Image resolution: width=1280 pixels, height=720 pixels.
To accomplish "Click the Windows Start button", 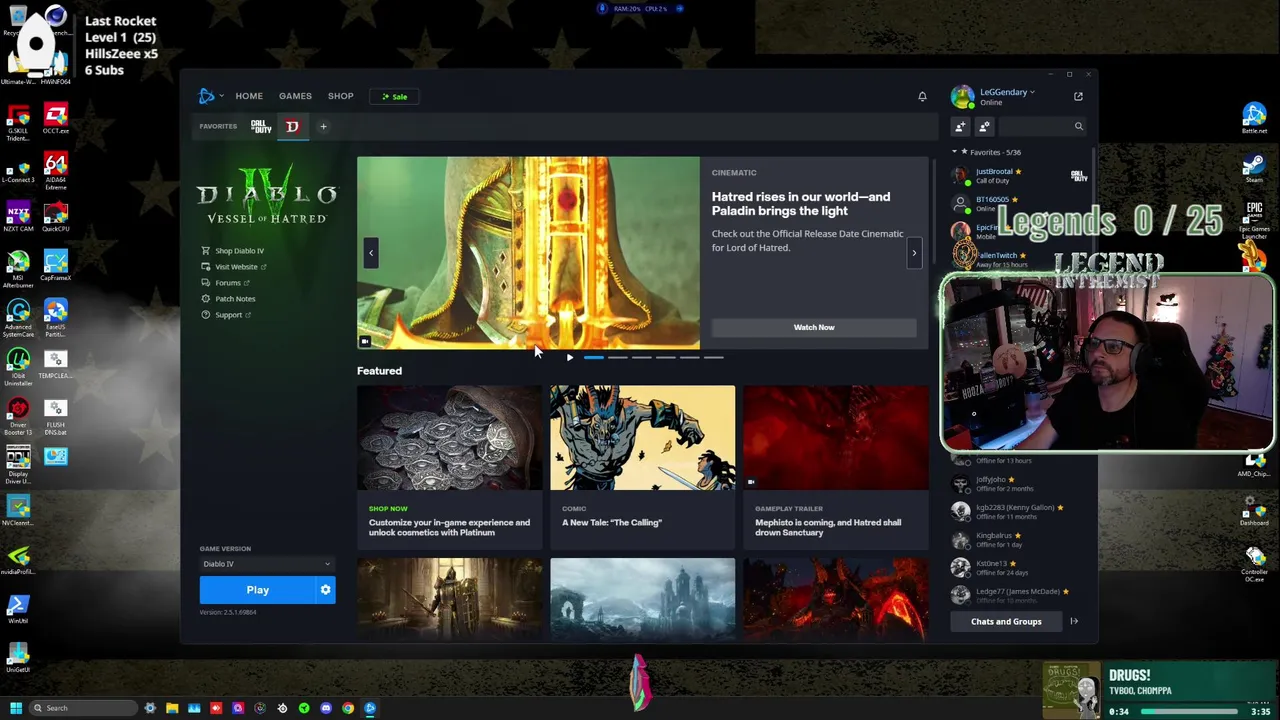I will (x=16, y=708).
